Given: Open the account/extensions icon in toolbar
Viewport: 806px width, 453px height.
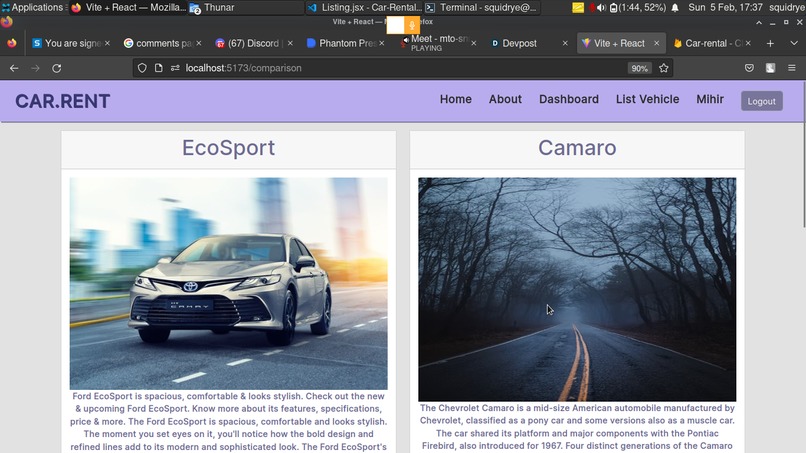Looking at the screenshot, I should click(770, 68).
